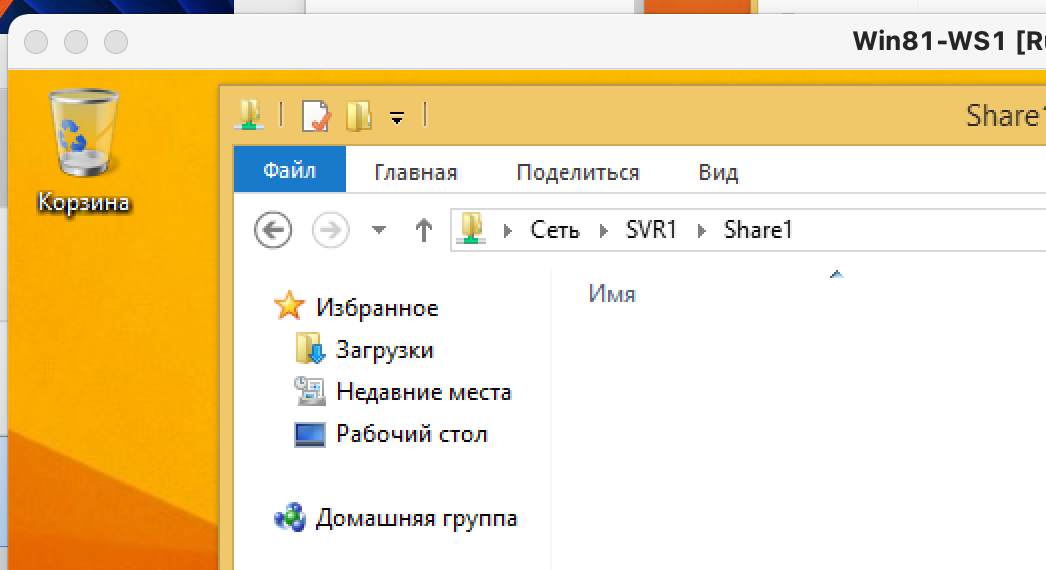Open the recent locations dropdown arrow

coord(379,230)
